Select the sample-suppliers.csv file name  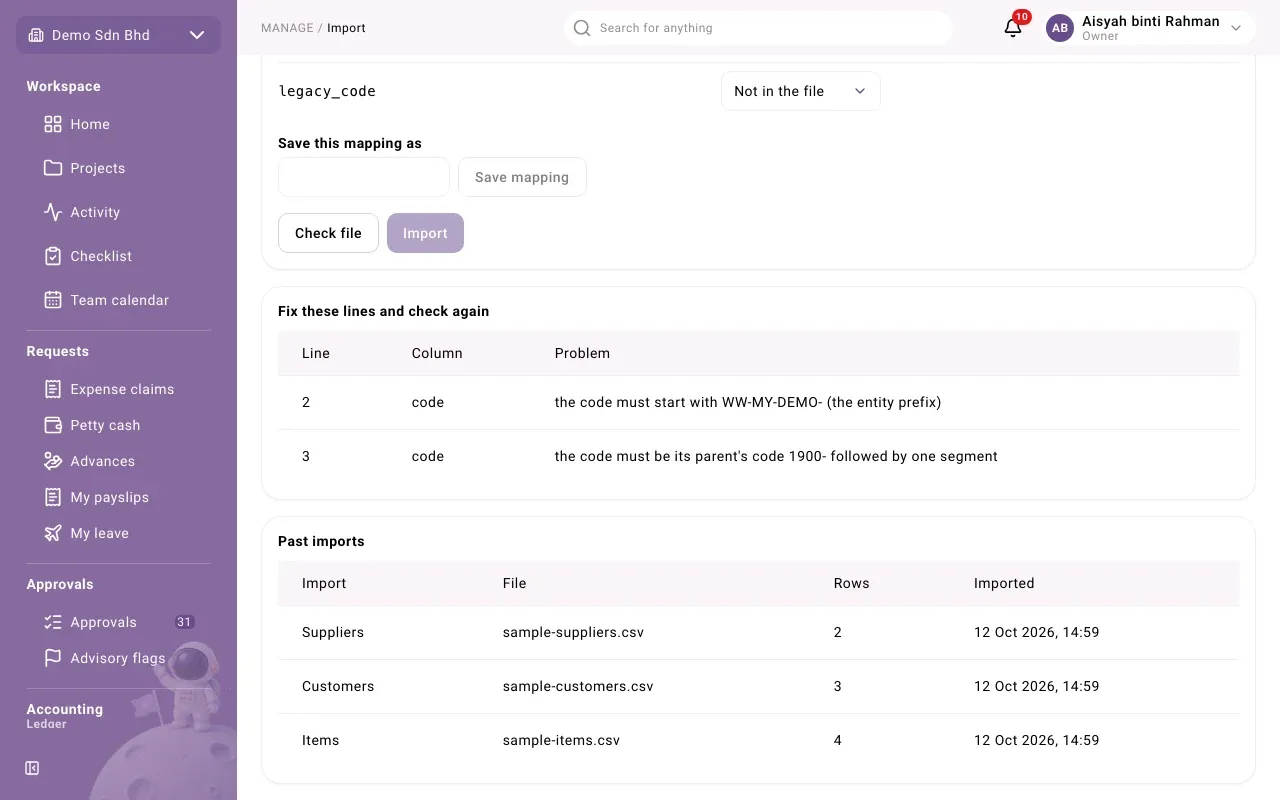[573, 632]
